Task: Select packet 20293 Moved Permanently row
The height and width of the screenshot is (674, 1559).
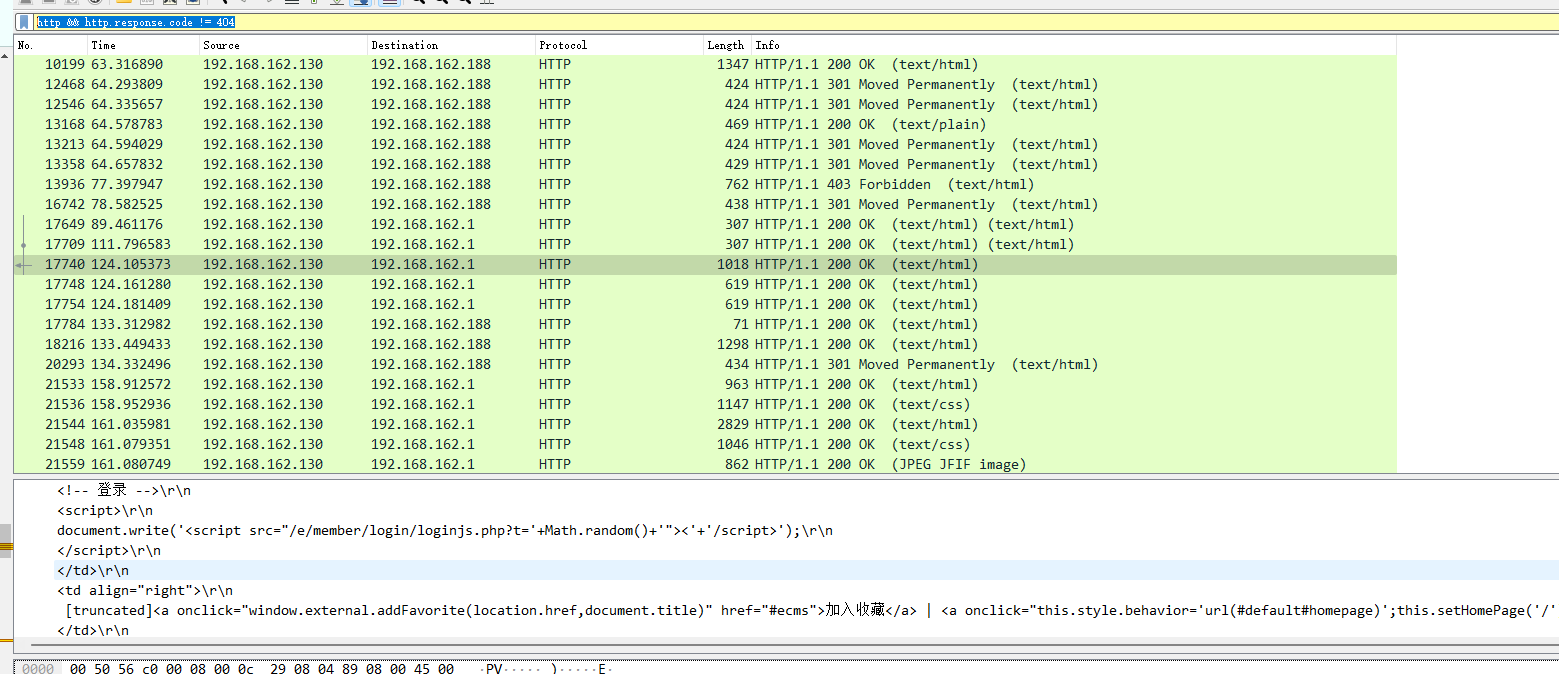Action: 705,364
